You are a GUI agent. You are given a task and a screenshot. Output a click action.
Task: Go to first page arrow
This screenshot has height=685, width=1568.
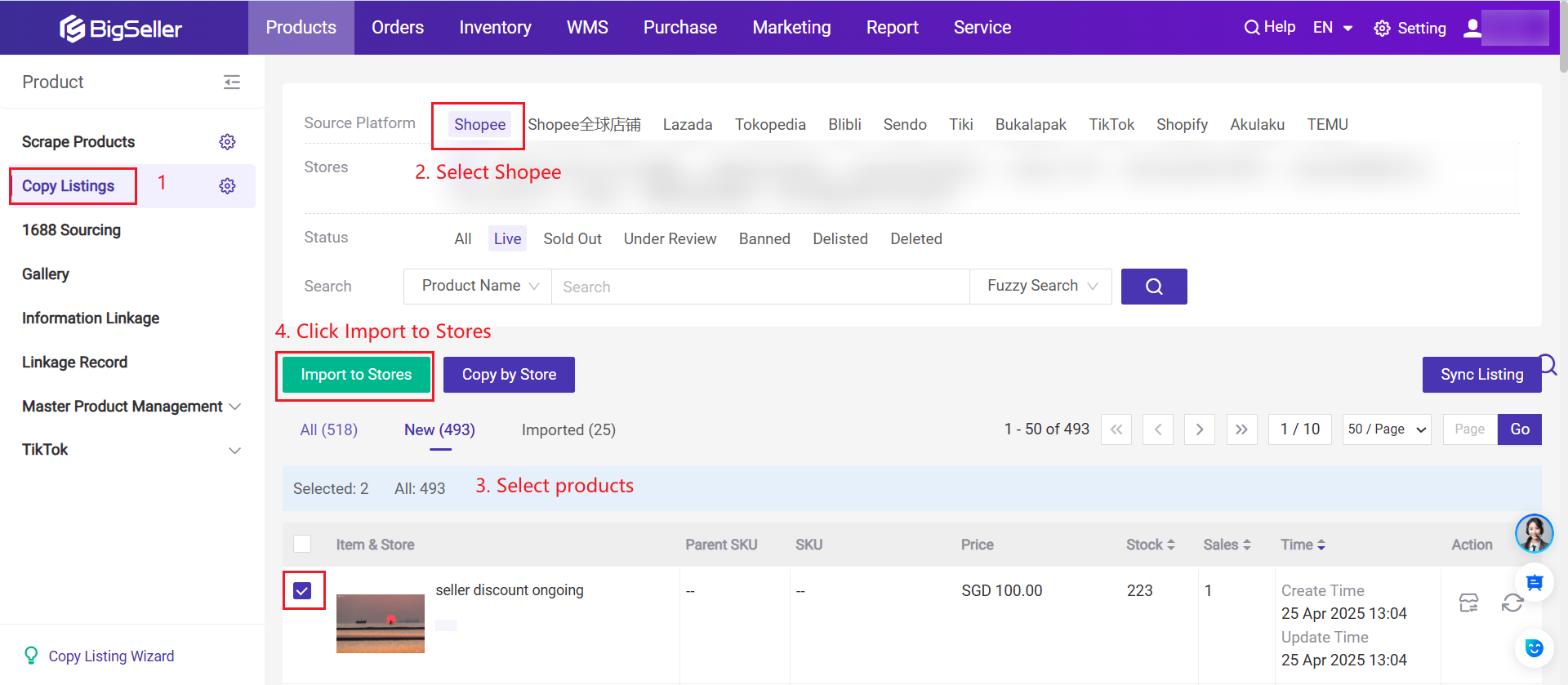point(1116,429)
